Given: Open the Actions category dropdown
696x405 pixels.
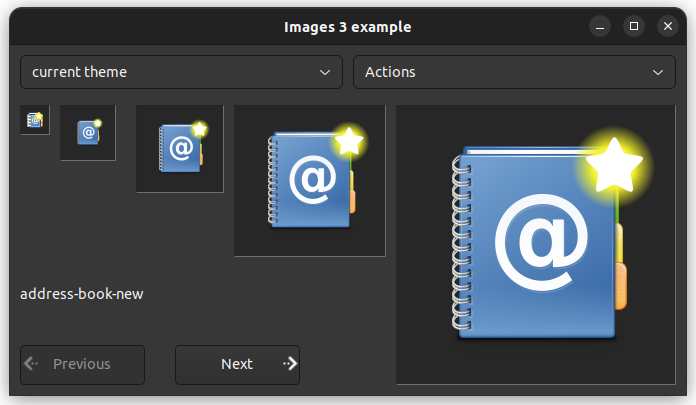Looking at the screenshot, I should [513, 72].
